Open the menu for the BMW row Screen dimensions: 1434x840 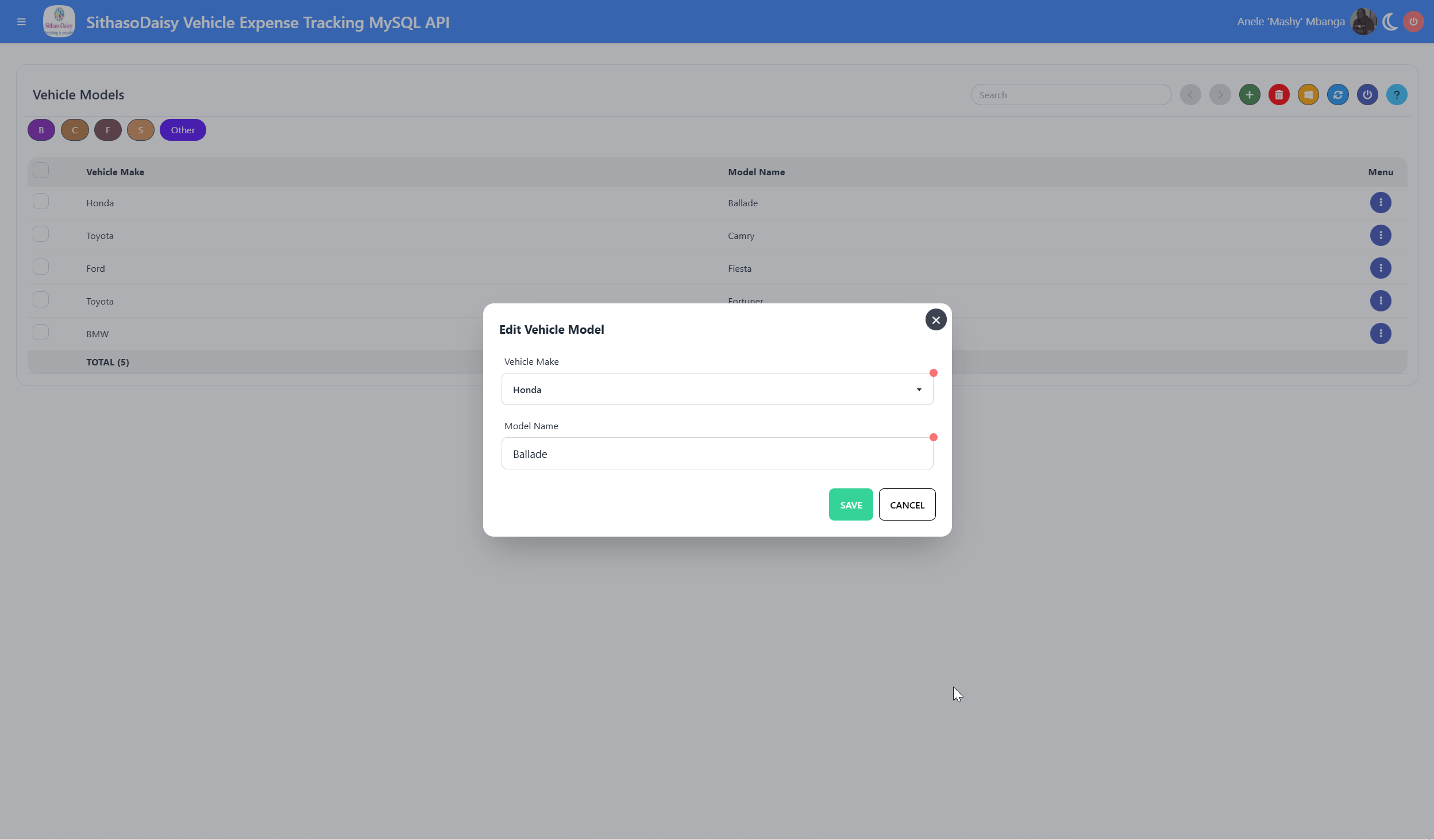[1380, 334]
